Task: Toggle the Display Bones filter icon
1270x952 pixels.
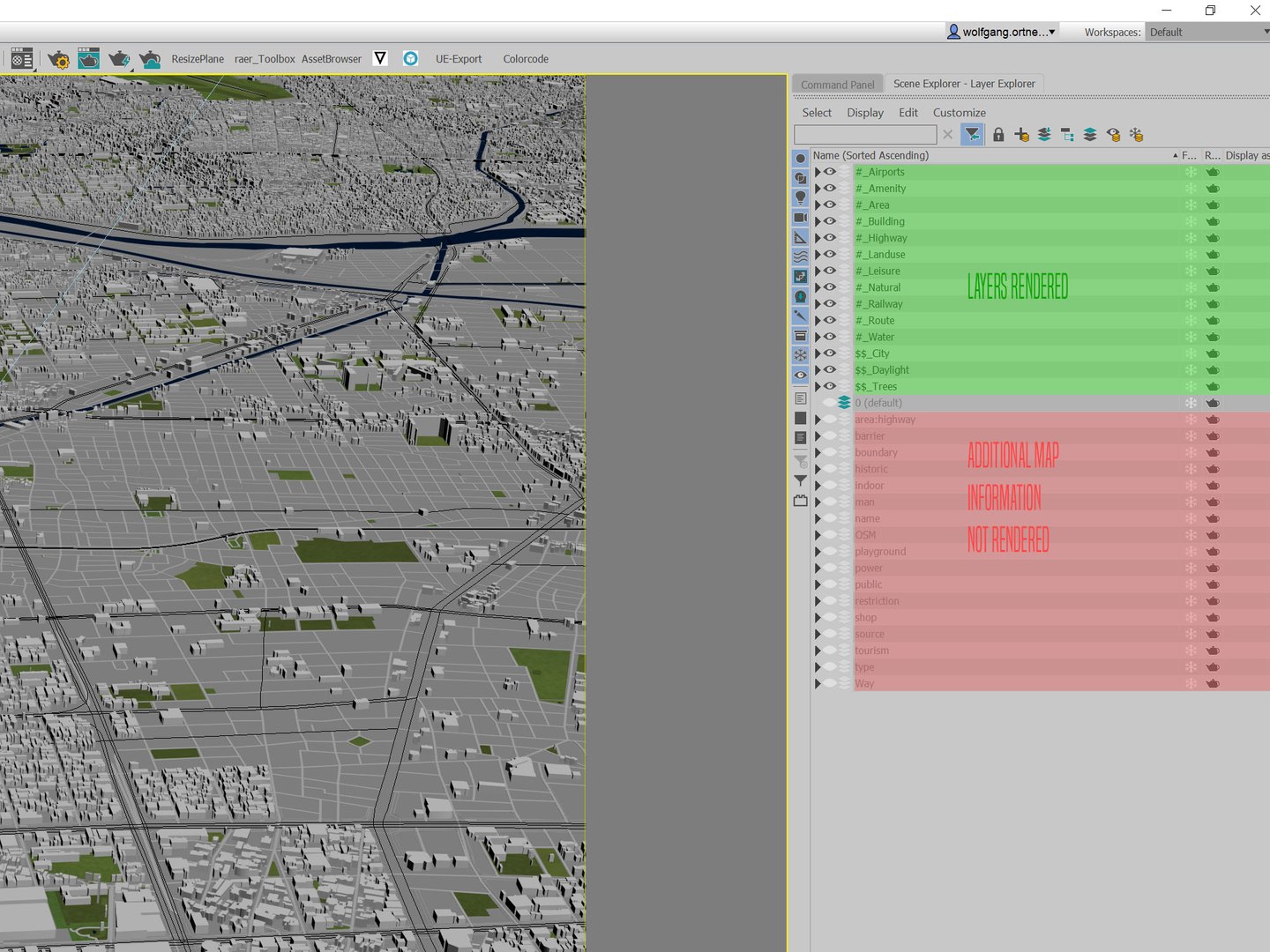Action: [x=800, y=316]
